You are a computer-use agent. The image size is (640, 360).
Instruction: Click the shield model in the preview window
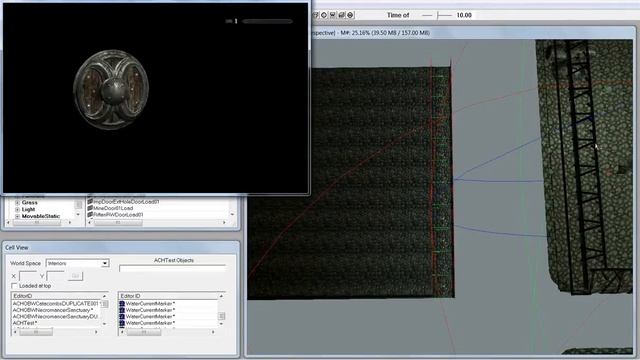[x=111, y=89]
